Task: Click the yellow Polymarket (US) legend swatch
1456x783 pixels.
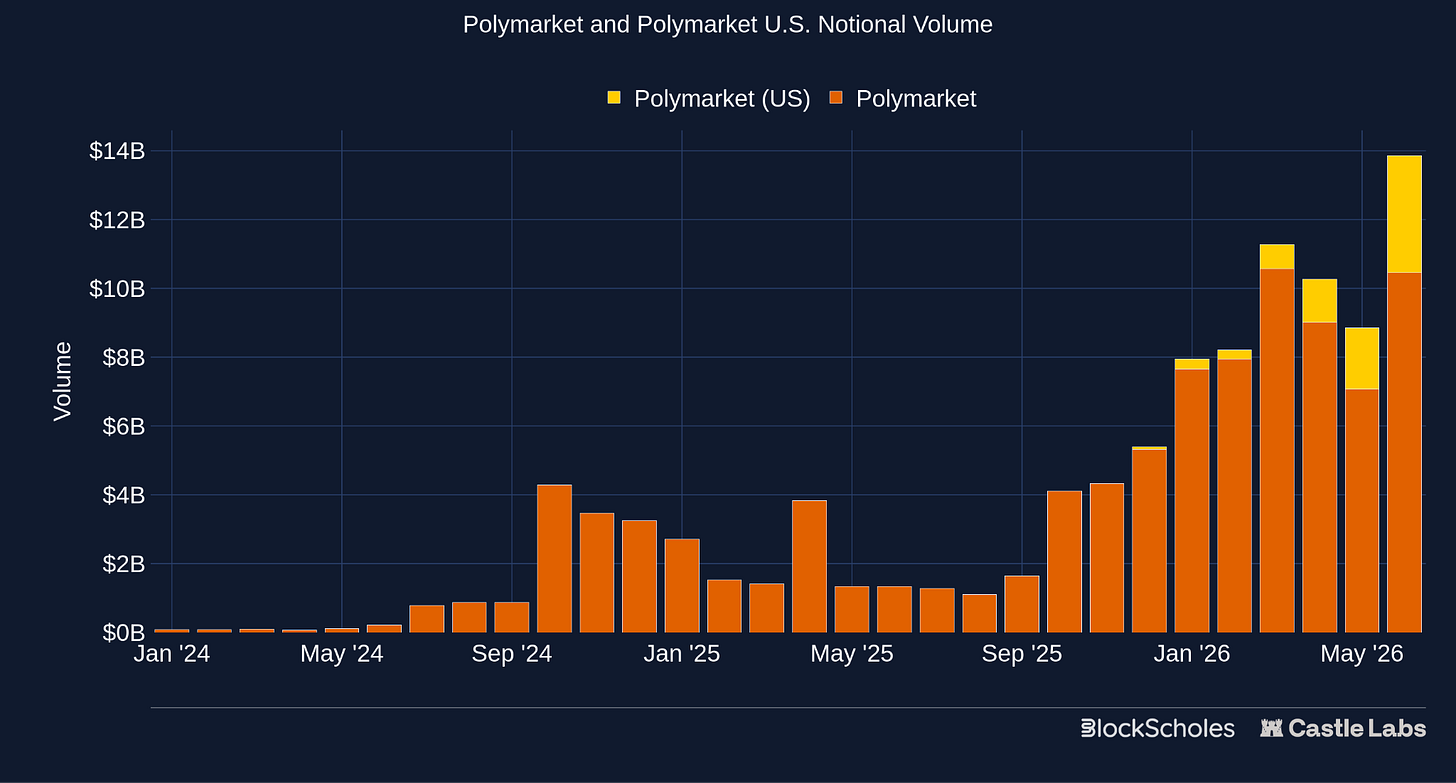Action: point(614,98)
